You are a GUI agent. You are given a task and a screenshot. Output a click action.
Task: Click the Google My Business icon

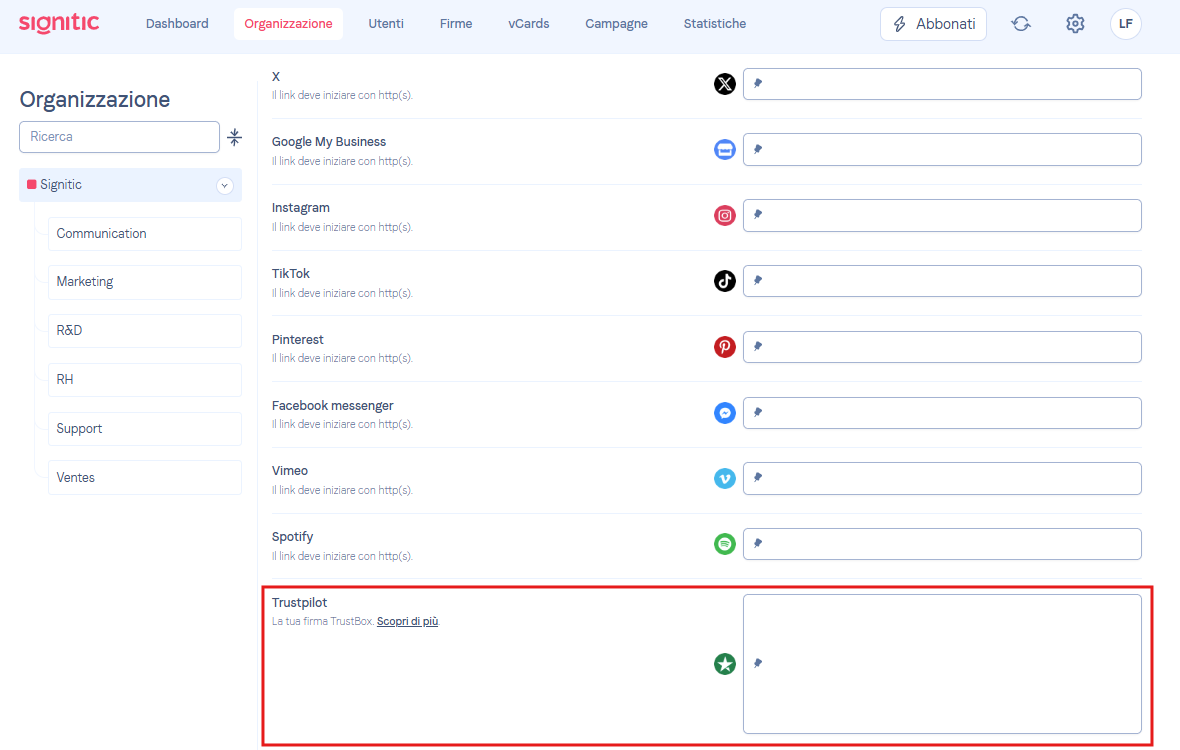point(724,150)
